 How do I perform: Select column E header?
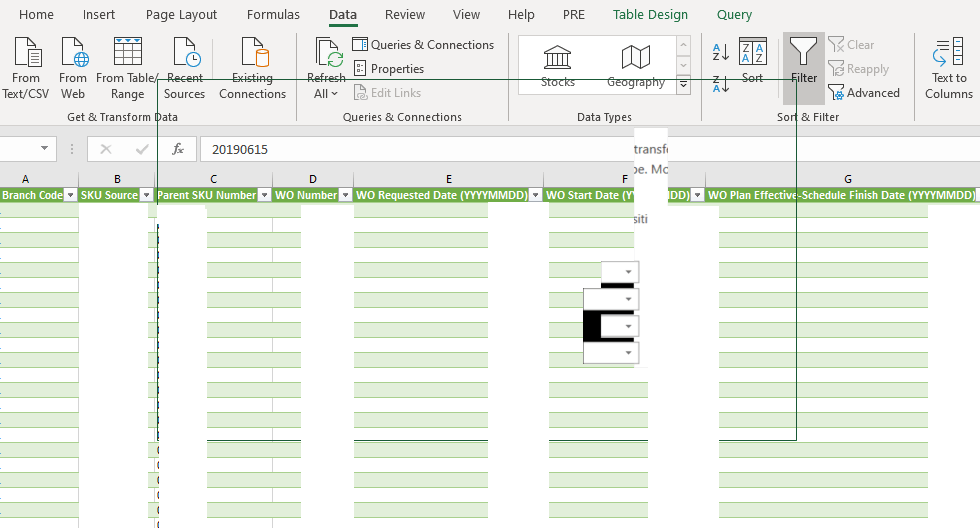[x=449, y=179]
